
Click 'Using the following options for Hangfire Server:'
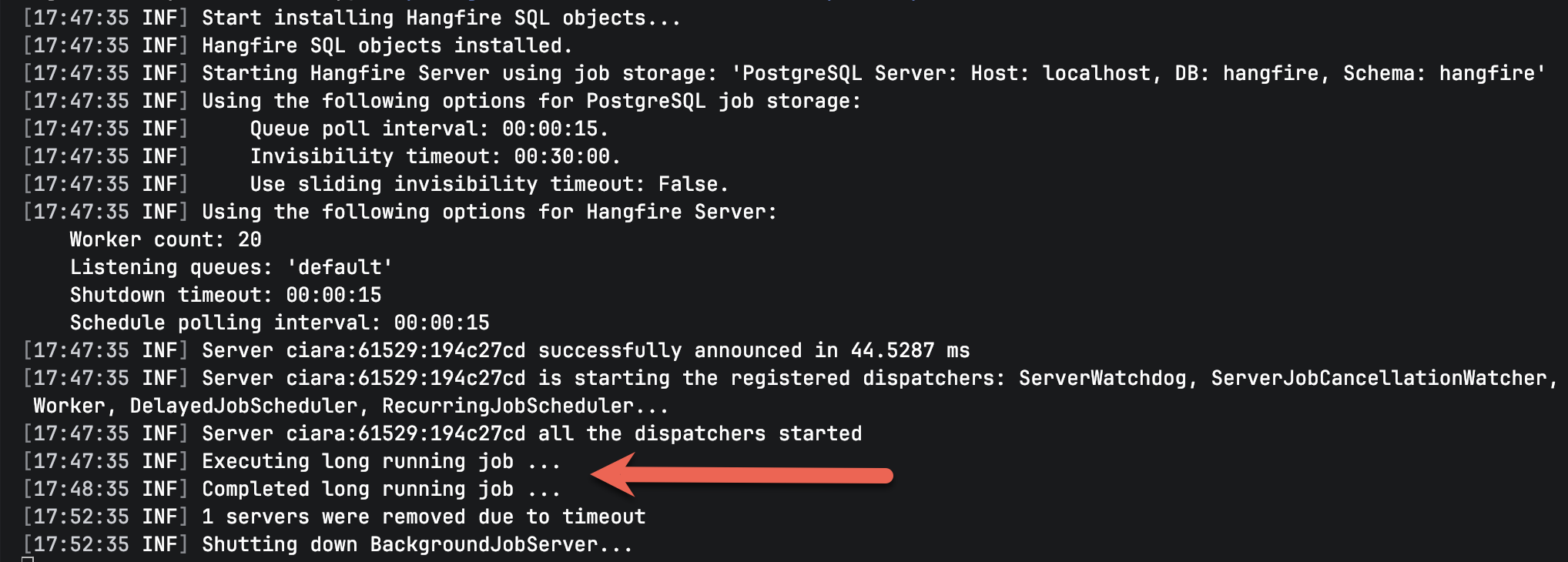coord(489,212)
